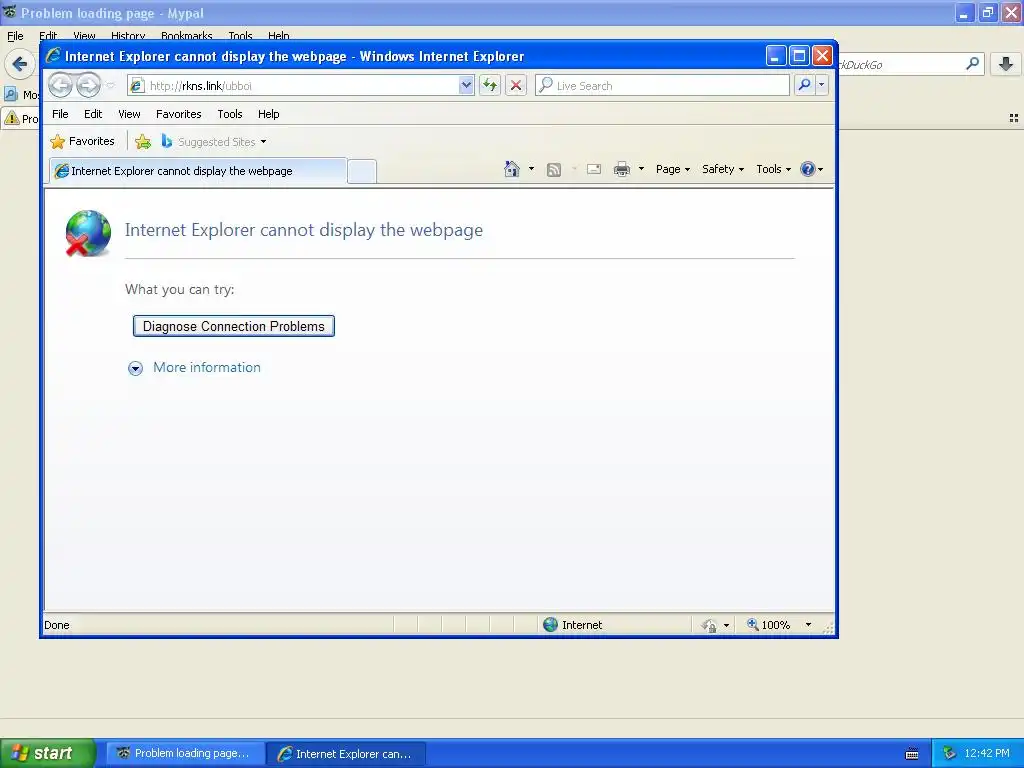Open Internet Explorer Help menu
The height and width of the screenshot is (768, 1024).
268,114
